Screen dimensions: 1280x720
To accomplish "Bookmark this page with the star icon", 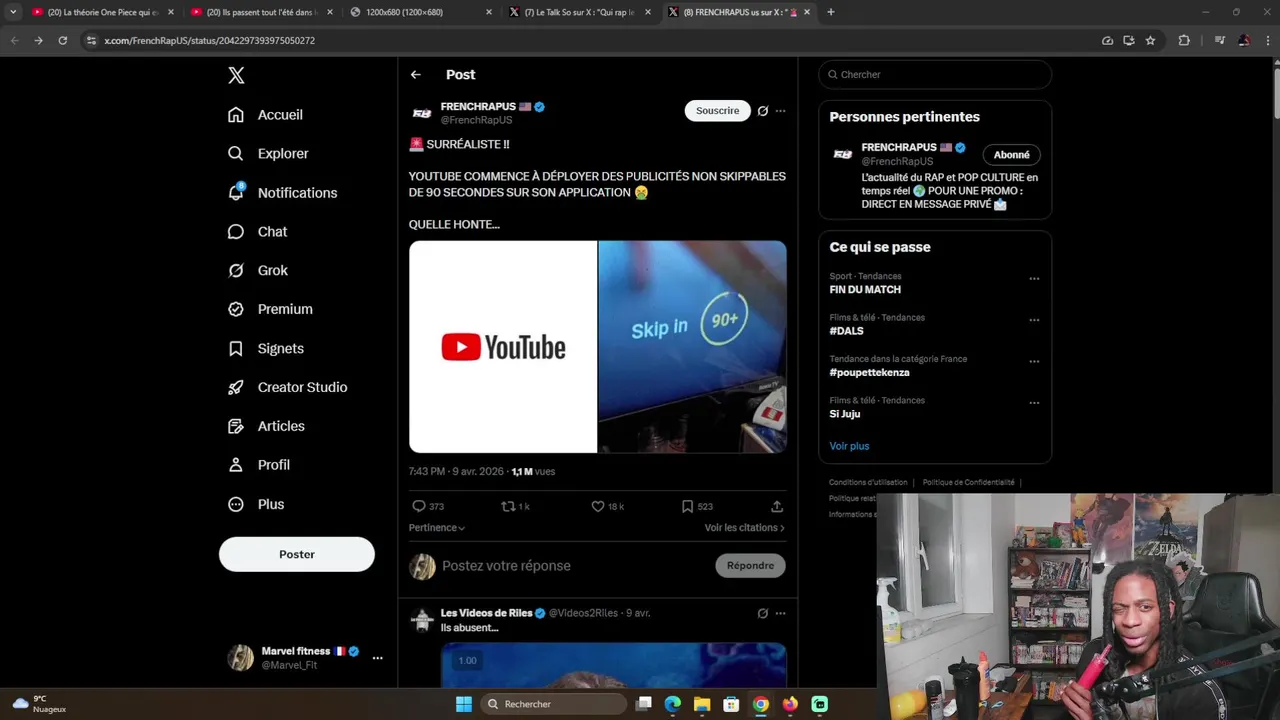I will [x=1150, y=40].
